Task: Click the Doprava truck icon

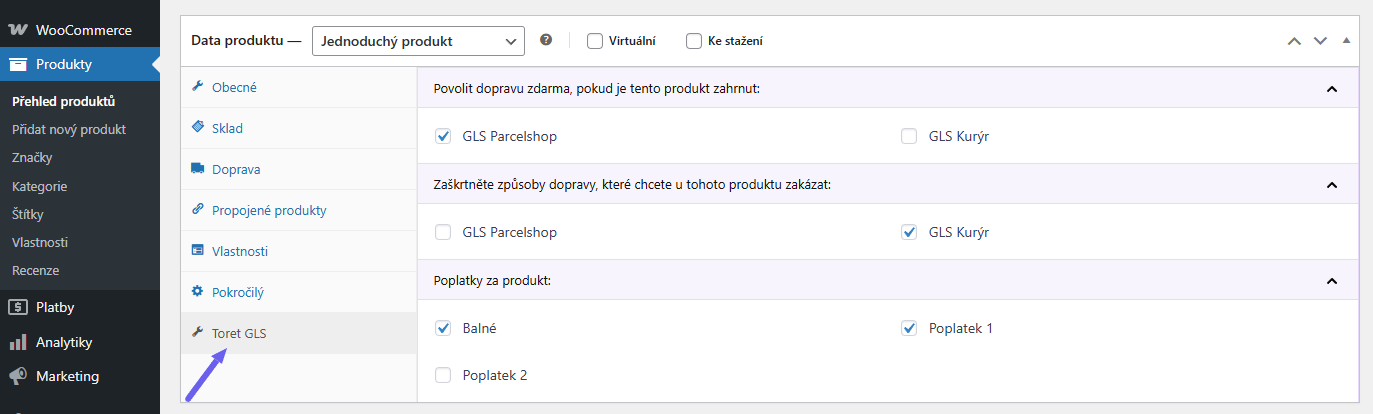Action: tap(197, 169)
